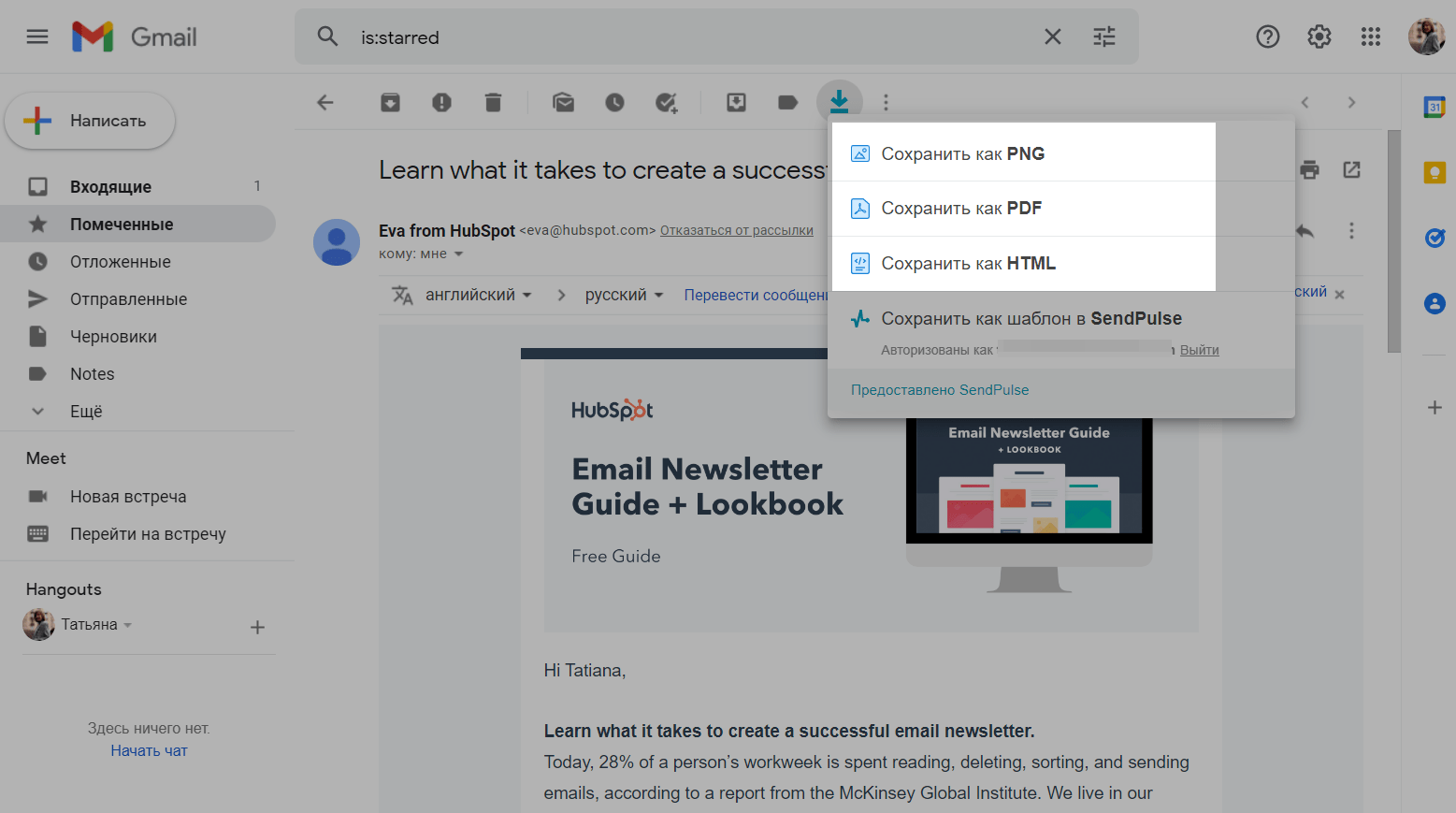Open the английский source language dropdown
The width and height of the screenshot is (1456, 813).
pyautogui.click(x=478, y=295)
